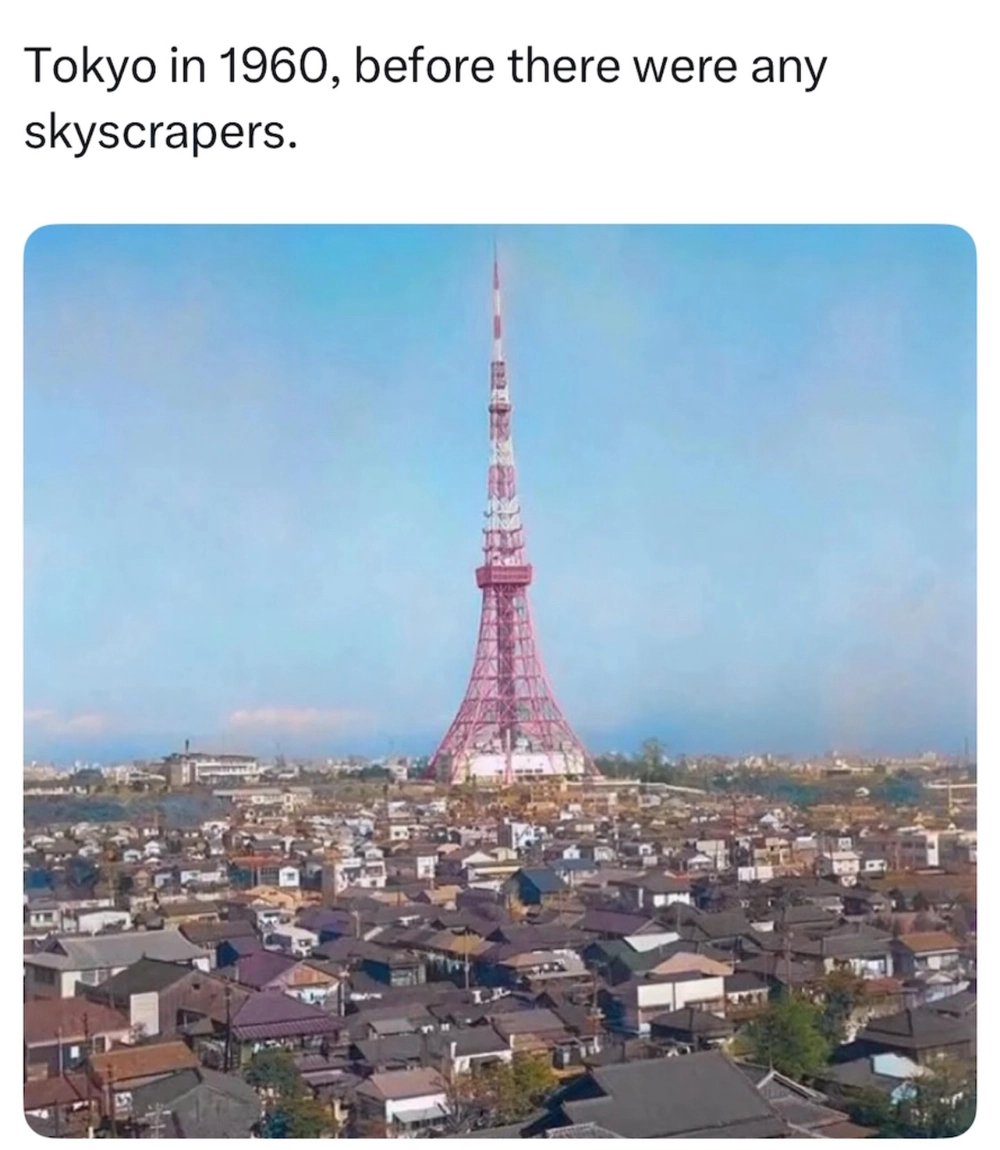Click the tower's lattice legs below the deck
1000x1150 pixels.
(508, 675)
